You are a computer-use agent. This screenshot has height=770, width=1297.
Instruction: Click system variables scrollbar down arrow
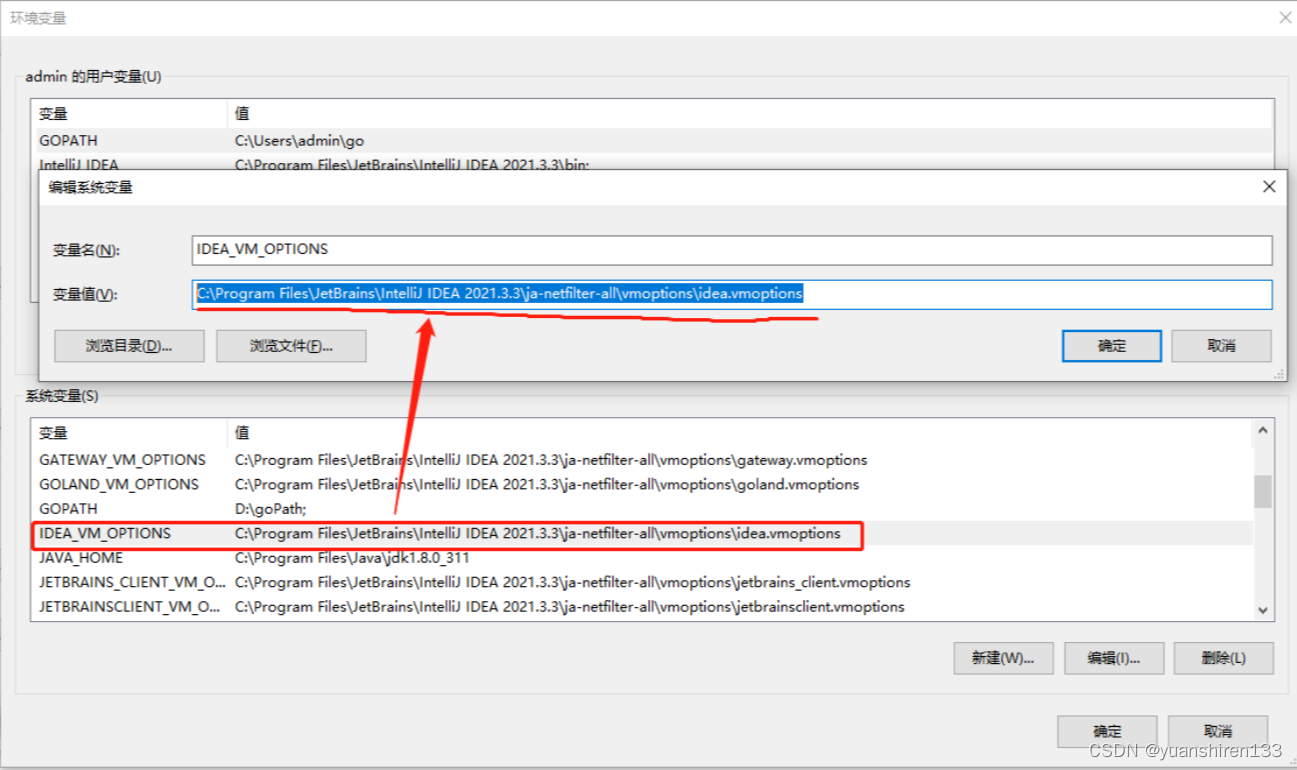(1263, 610)
